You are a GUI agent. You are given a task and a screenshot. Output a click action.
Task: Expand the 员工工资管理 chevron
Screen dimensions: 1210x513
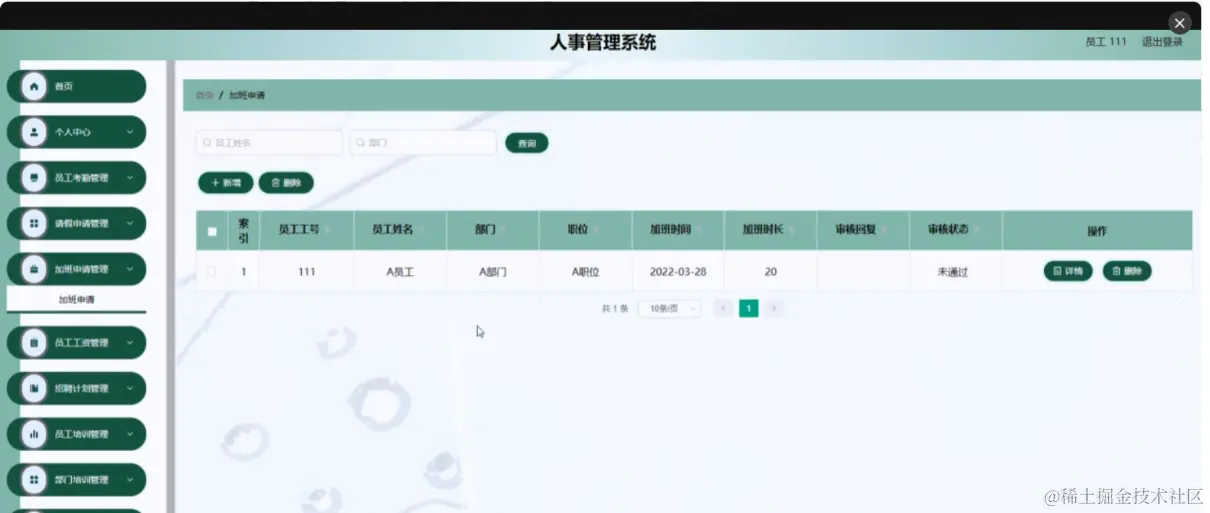click(x=130, y=343)
